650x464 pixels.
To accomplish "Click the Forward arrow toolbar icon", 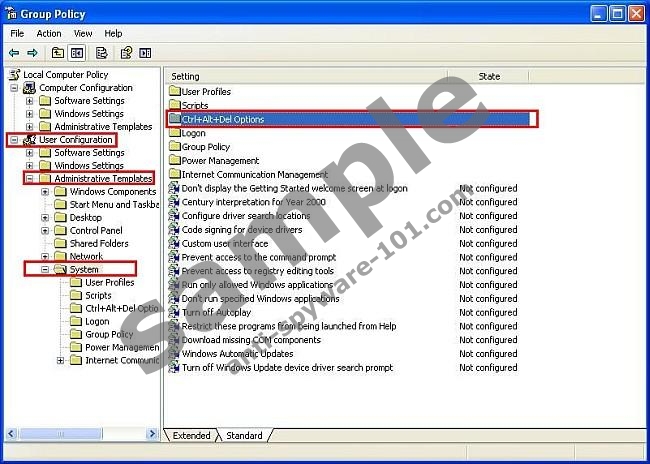I will (32, 53).
